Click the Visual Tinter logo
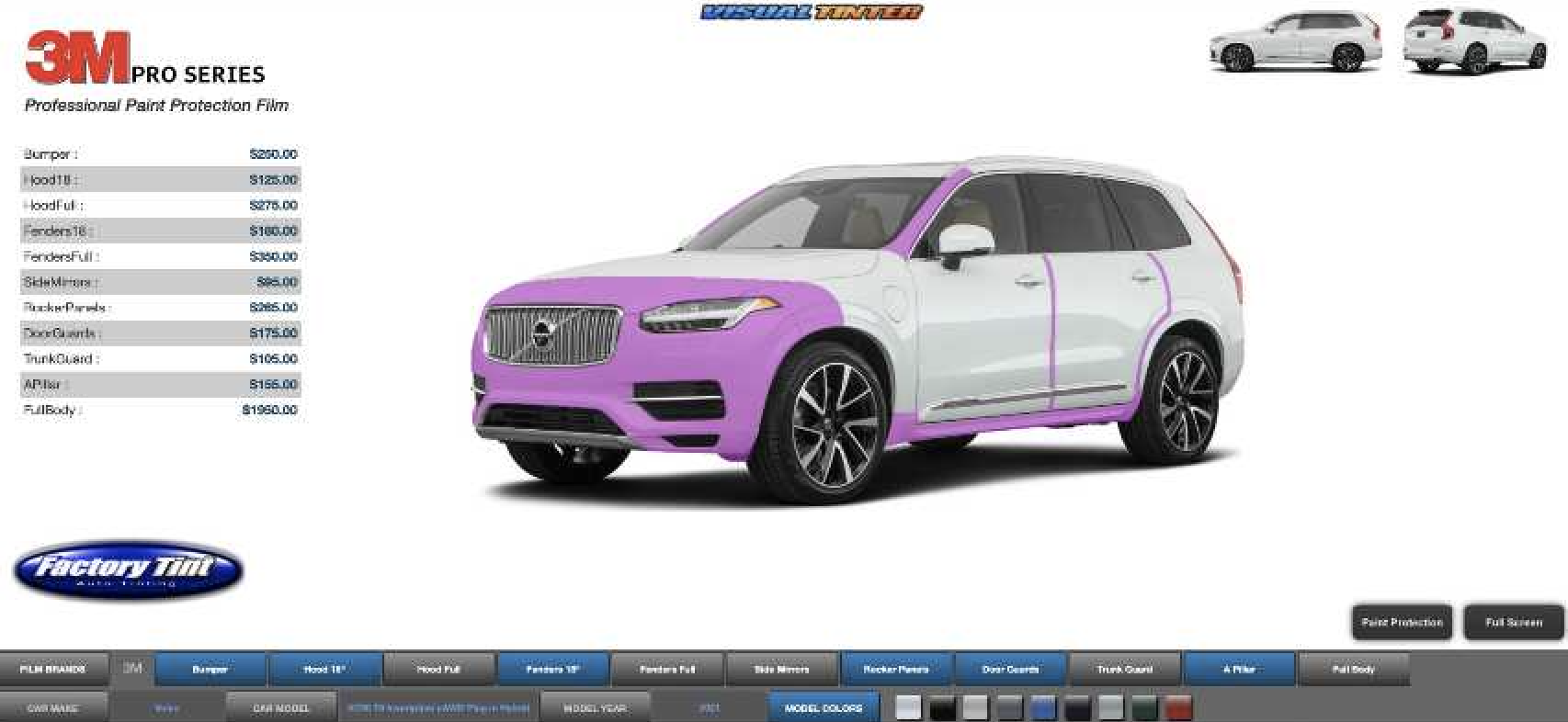The height and width of the screenshot is (722, 1568). [x=812, y=12]
